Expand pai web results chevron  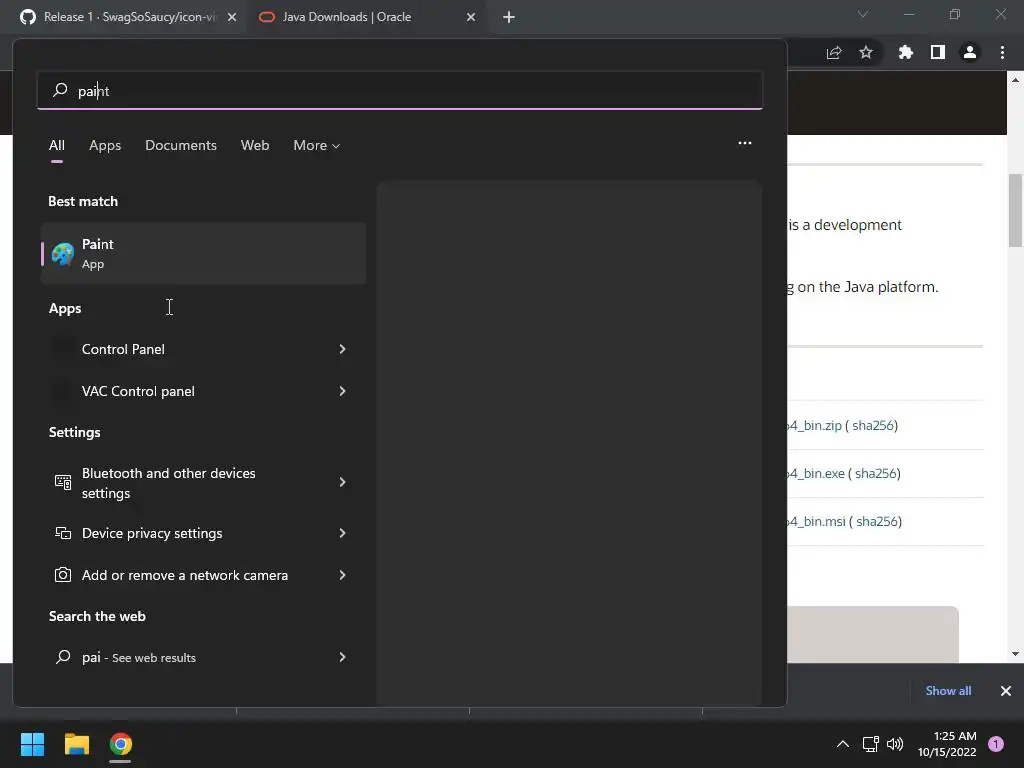coord(342,657)
